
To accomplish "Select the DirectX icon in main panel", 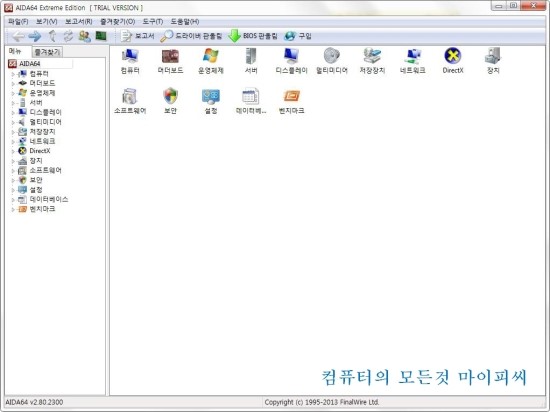I will [x=453, y=61].
